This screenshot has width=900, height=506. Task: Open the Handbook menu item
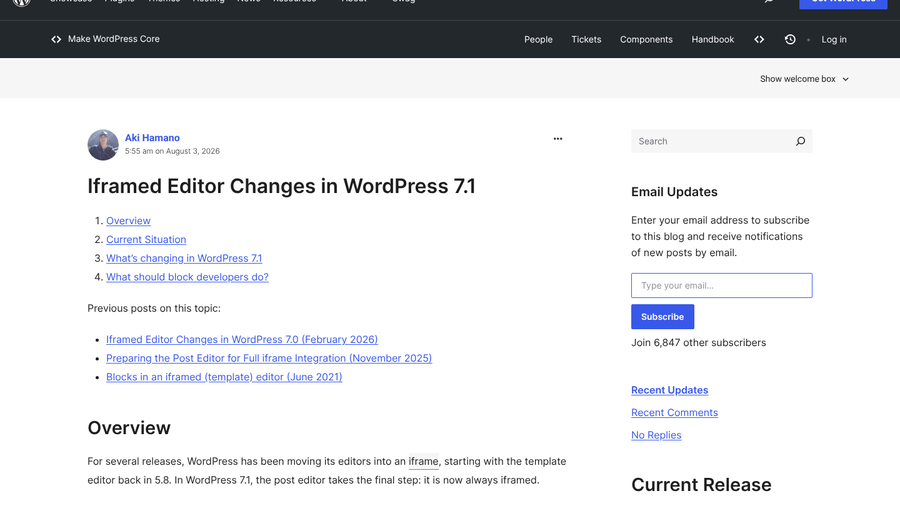pyautogui.click(x=712, y=40)
